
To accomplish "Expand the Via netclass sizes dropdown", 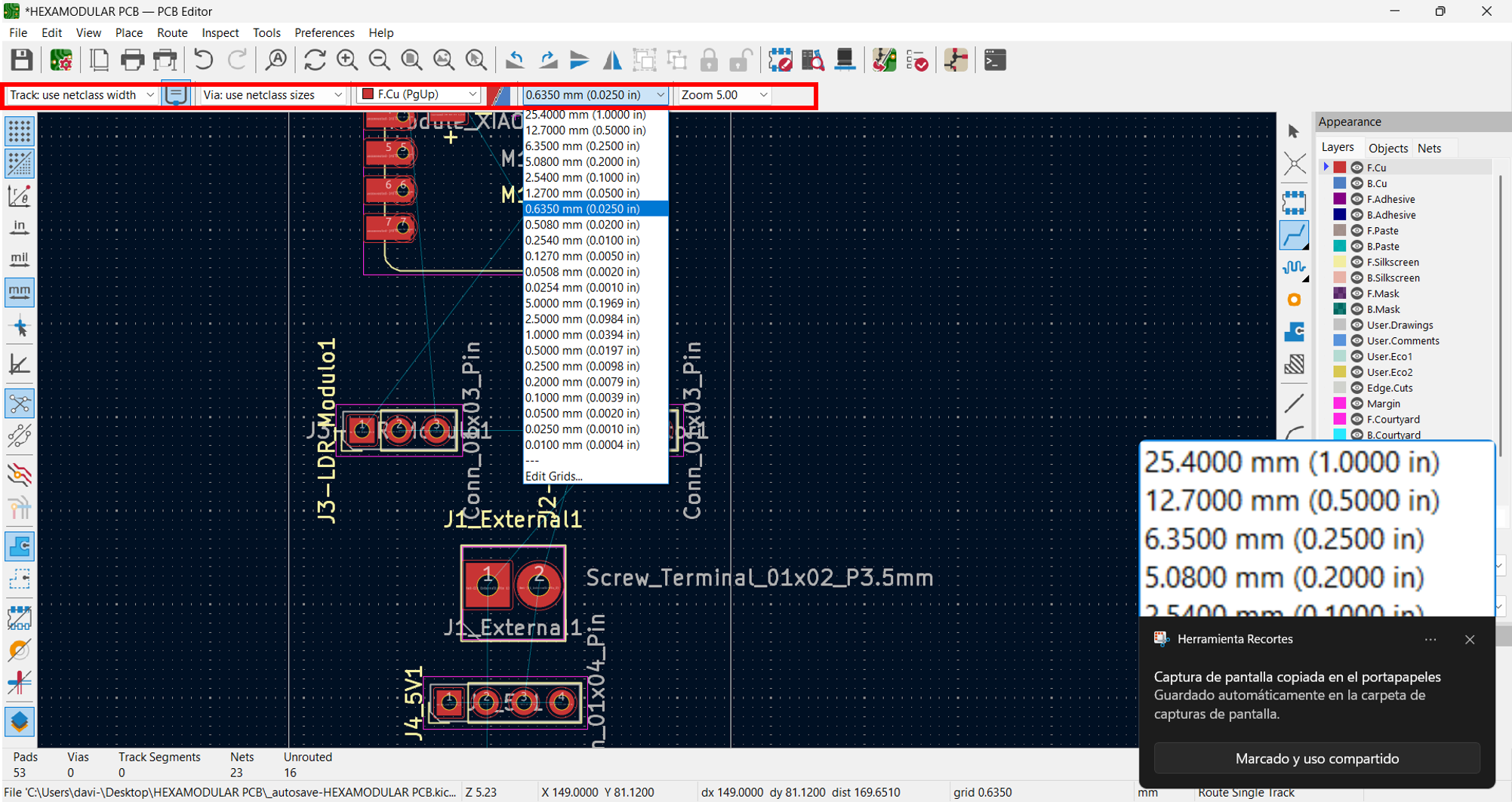I will pos(273,95).
